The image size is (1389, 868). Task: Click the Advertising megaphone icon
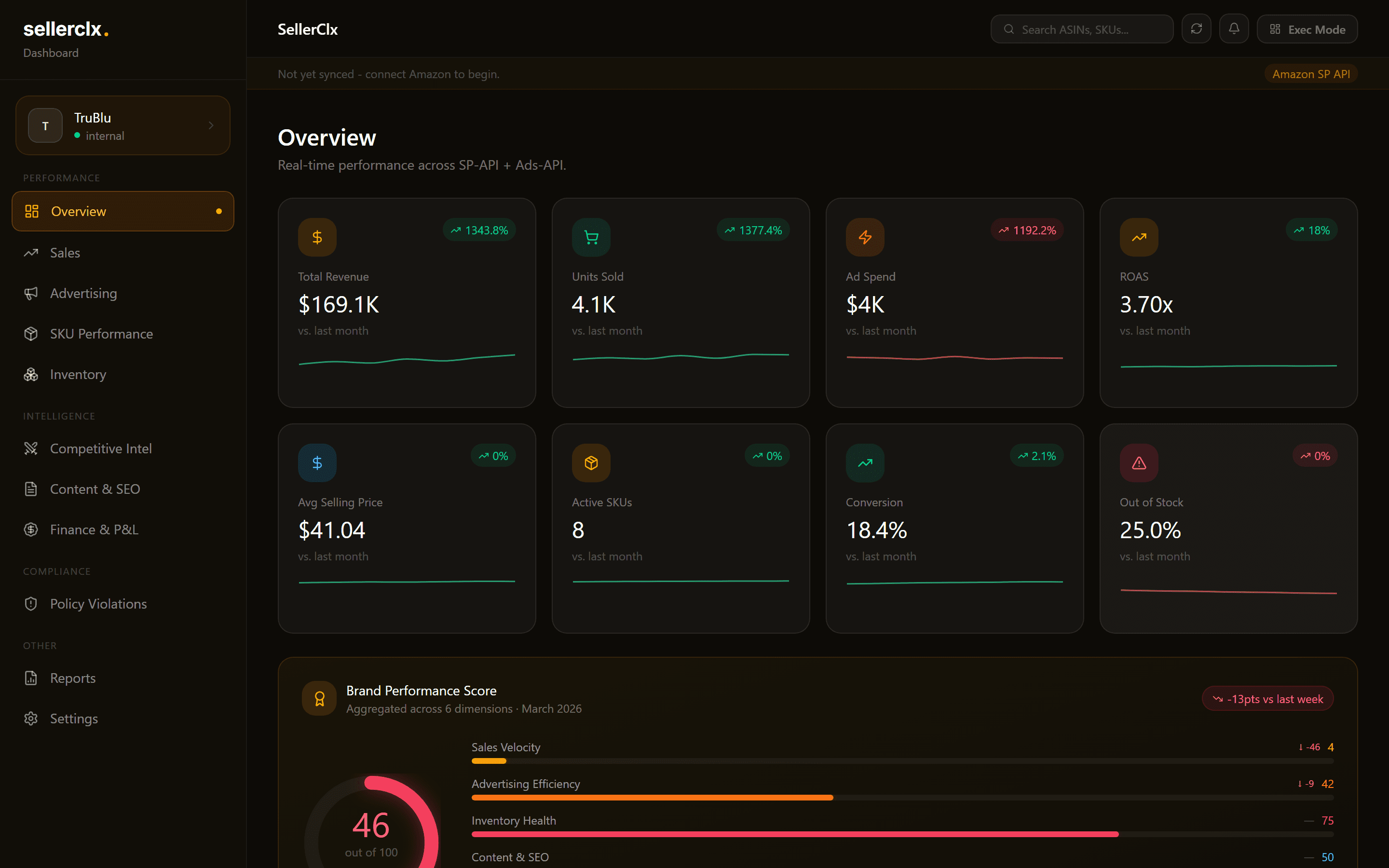click(x=31, y=293)
